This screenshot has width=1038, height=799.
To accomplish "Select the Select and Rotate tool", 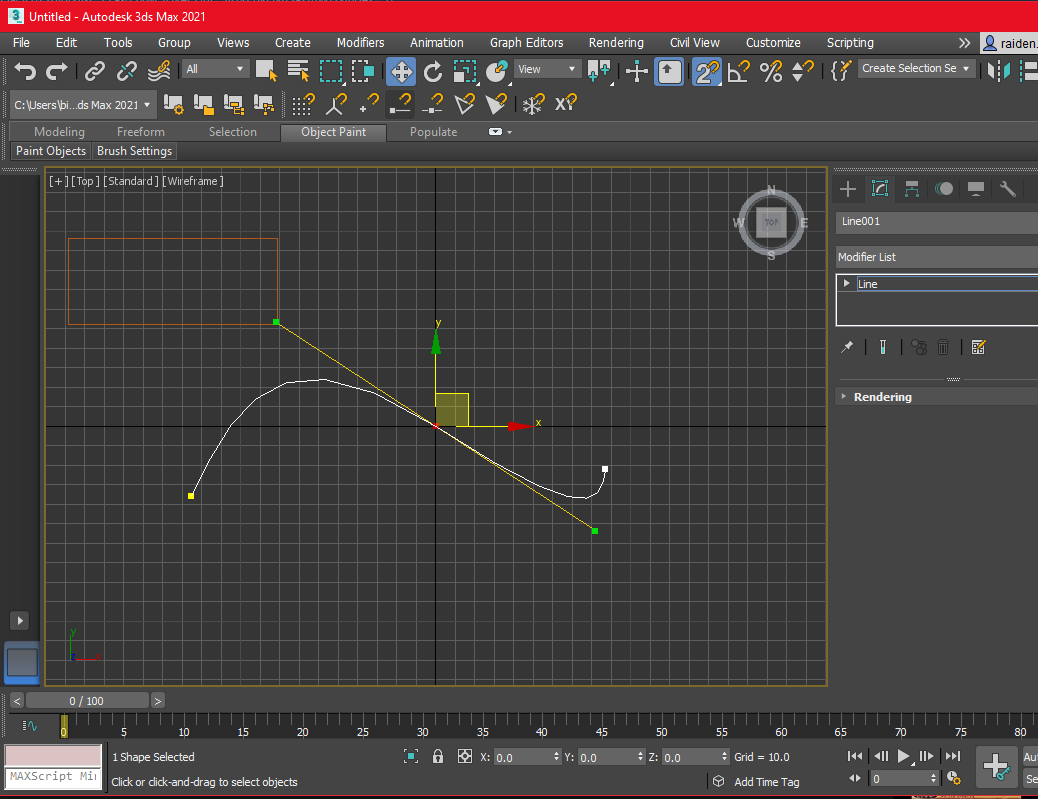I will tap(434, 72).
